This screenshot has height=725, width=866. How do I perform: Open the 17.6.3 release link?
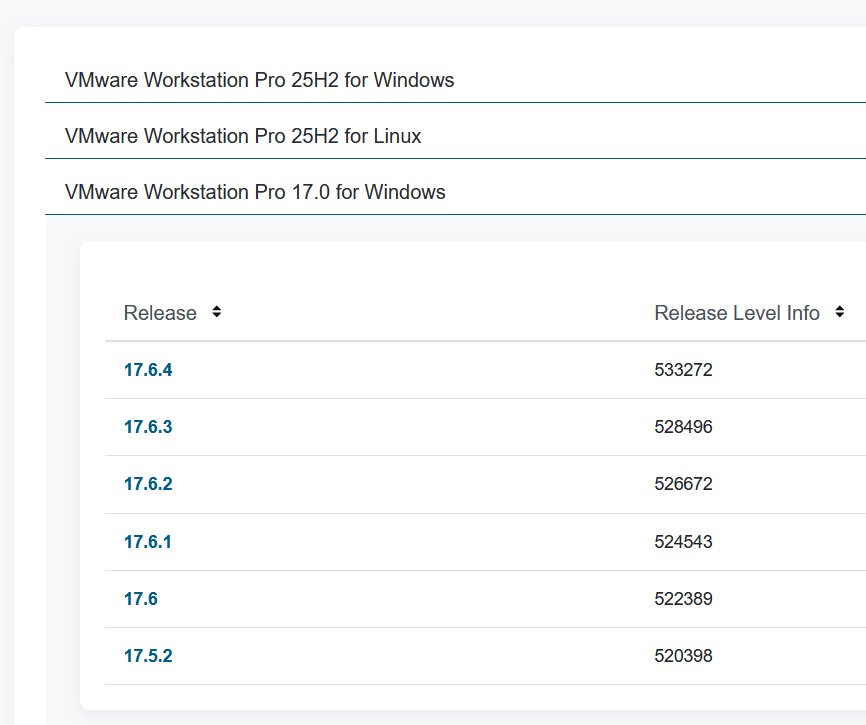(x=148, y=427)
